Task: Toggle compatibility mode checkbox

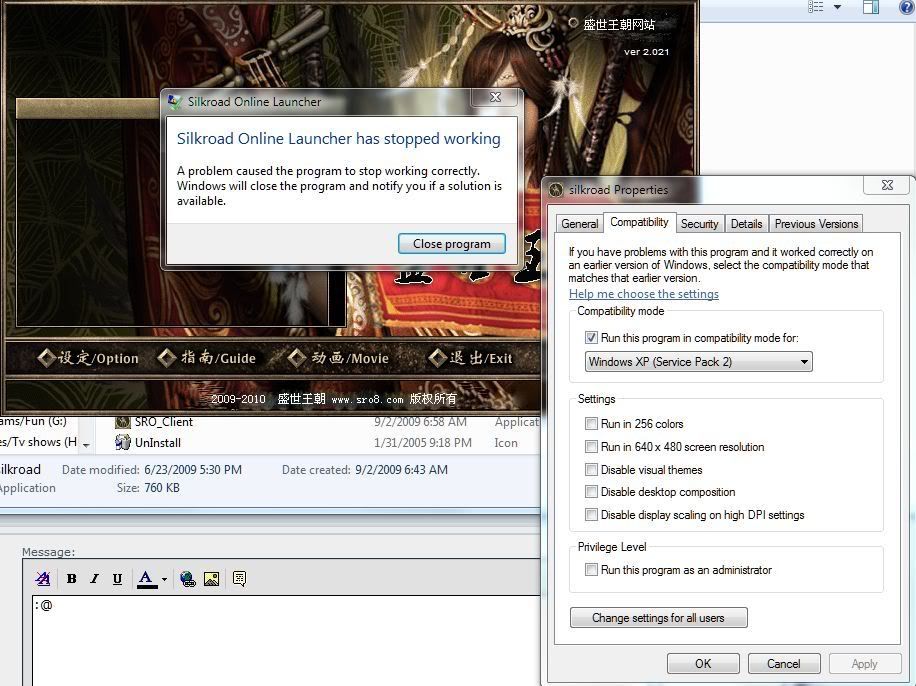Action: (591, 338)
